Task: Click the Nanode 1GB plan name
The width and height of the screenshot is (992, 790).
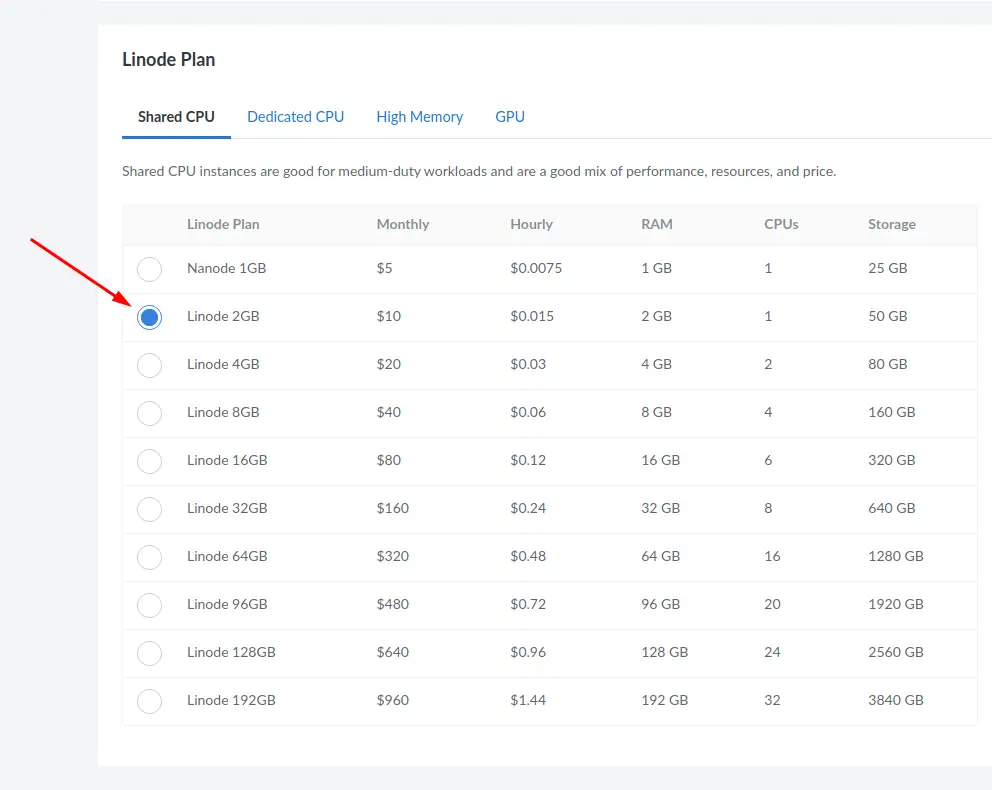Action: click(226, 268)
